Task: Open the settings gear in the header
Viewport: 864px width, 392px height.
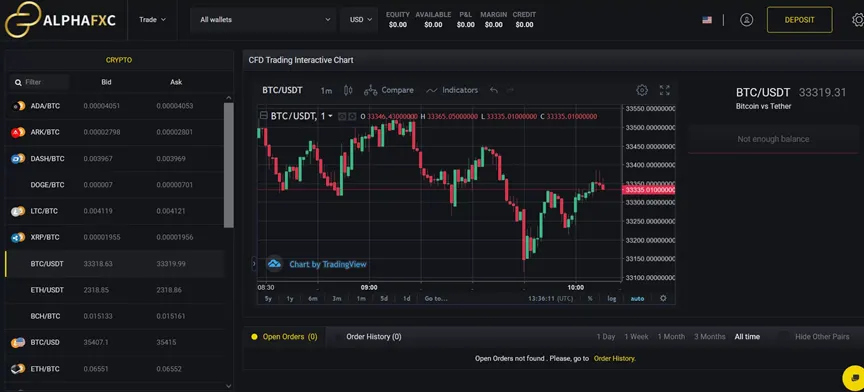Action: [x=857, y=20]
